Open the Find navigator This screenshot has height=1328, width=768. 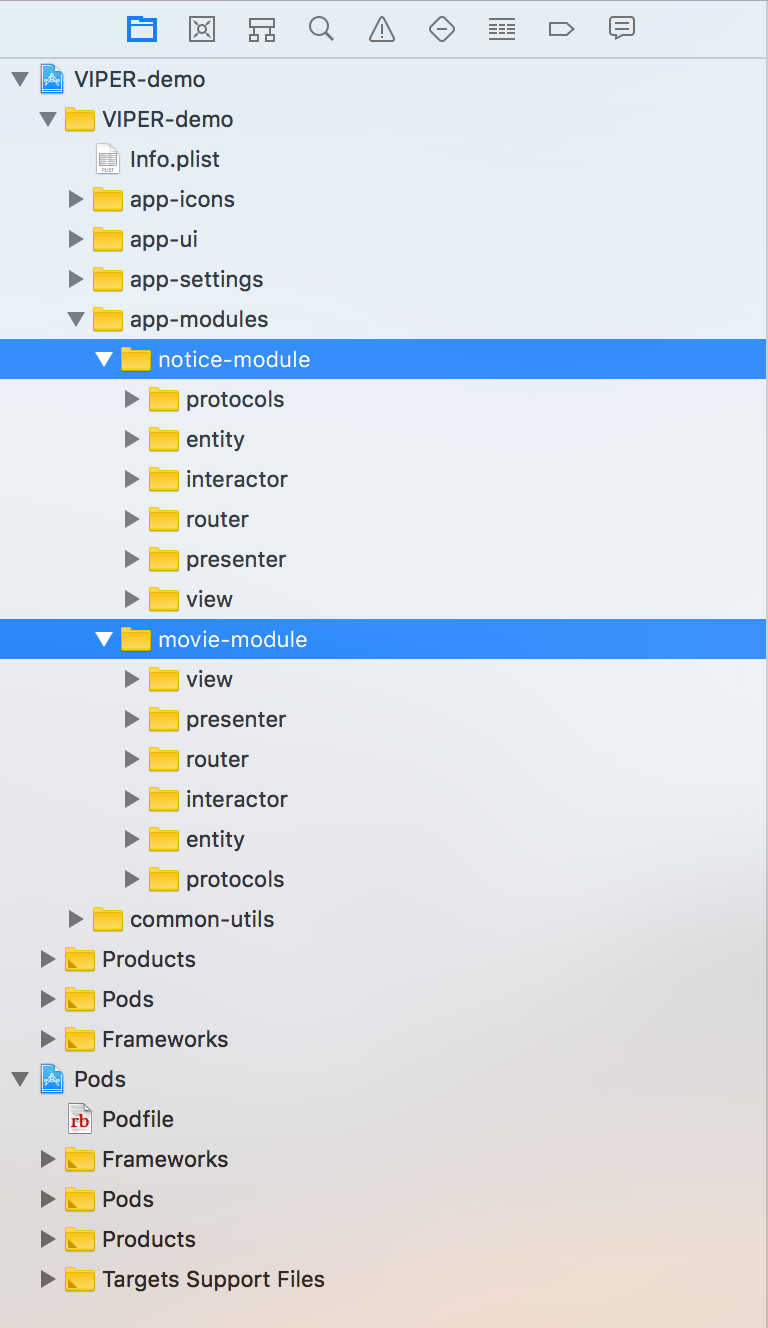pos(321,28)
